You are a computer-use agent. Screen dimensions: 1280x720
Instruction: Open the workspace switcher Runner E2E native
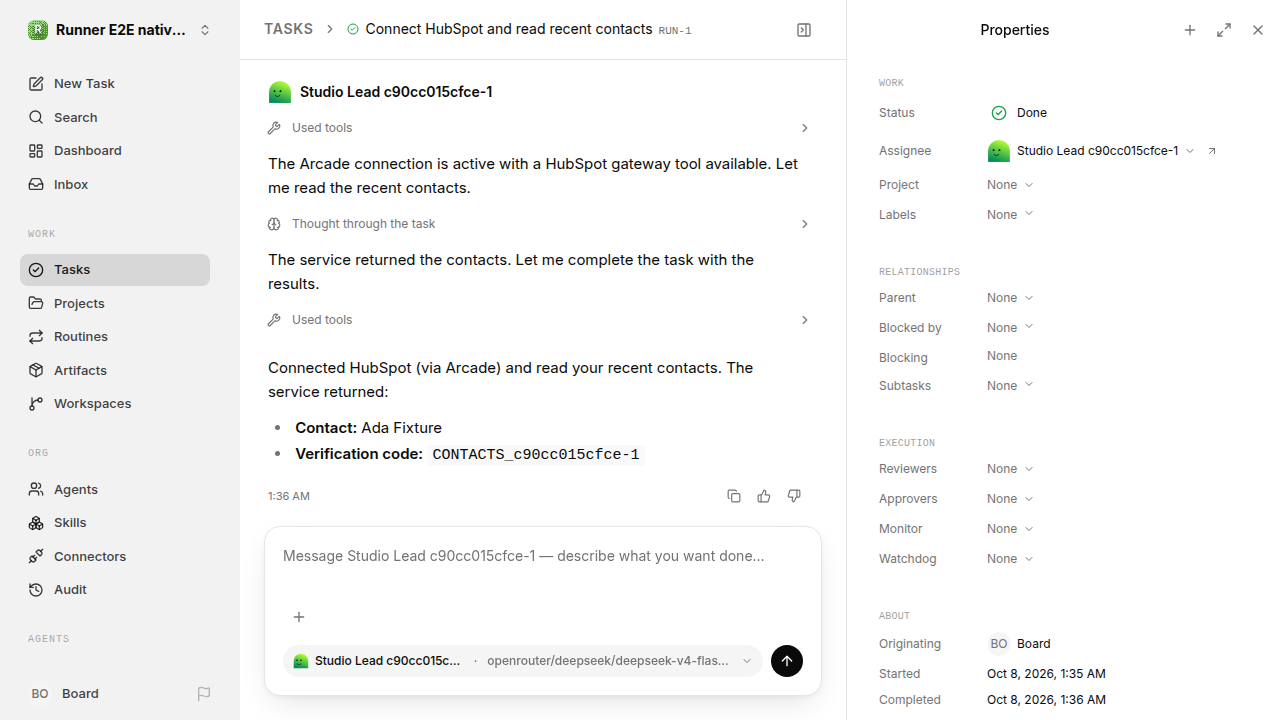(x=120, y=30)
